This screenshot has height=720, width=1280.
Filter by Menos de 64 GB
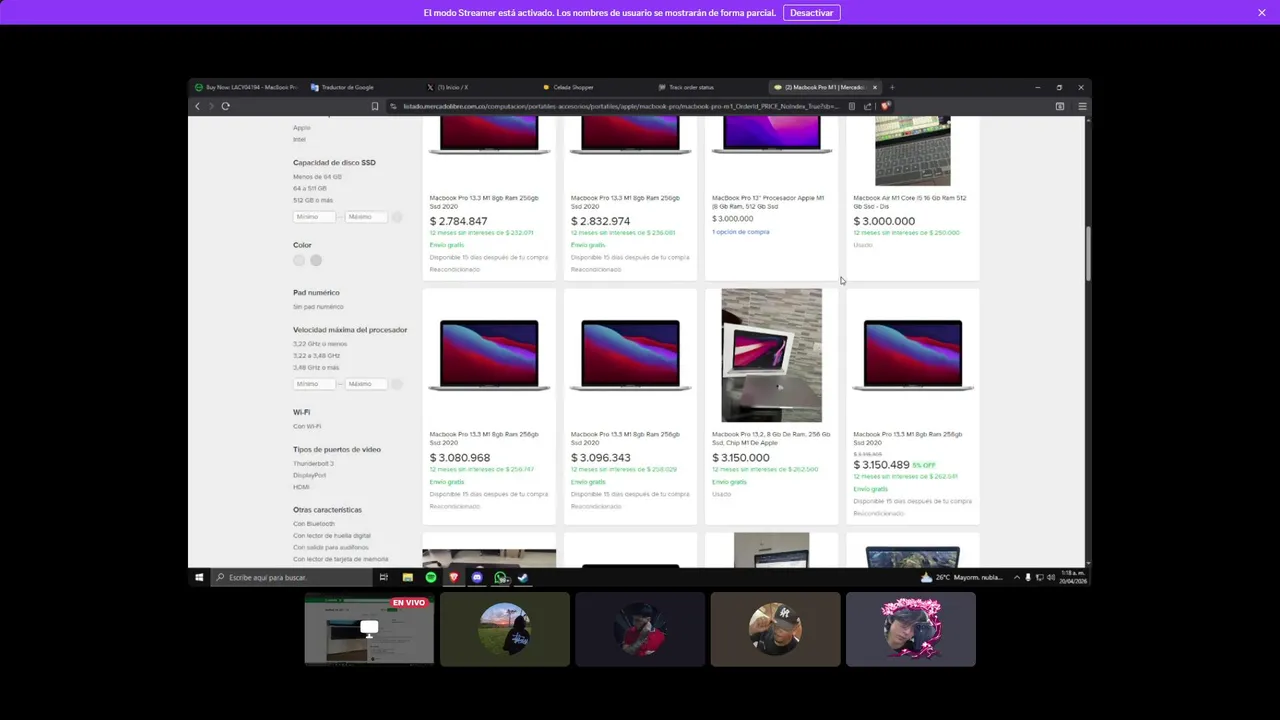click(x=317, y=177)
